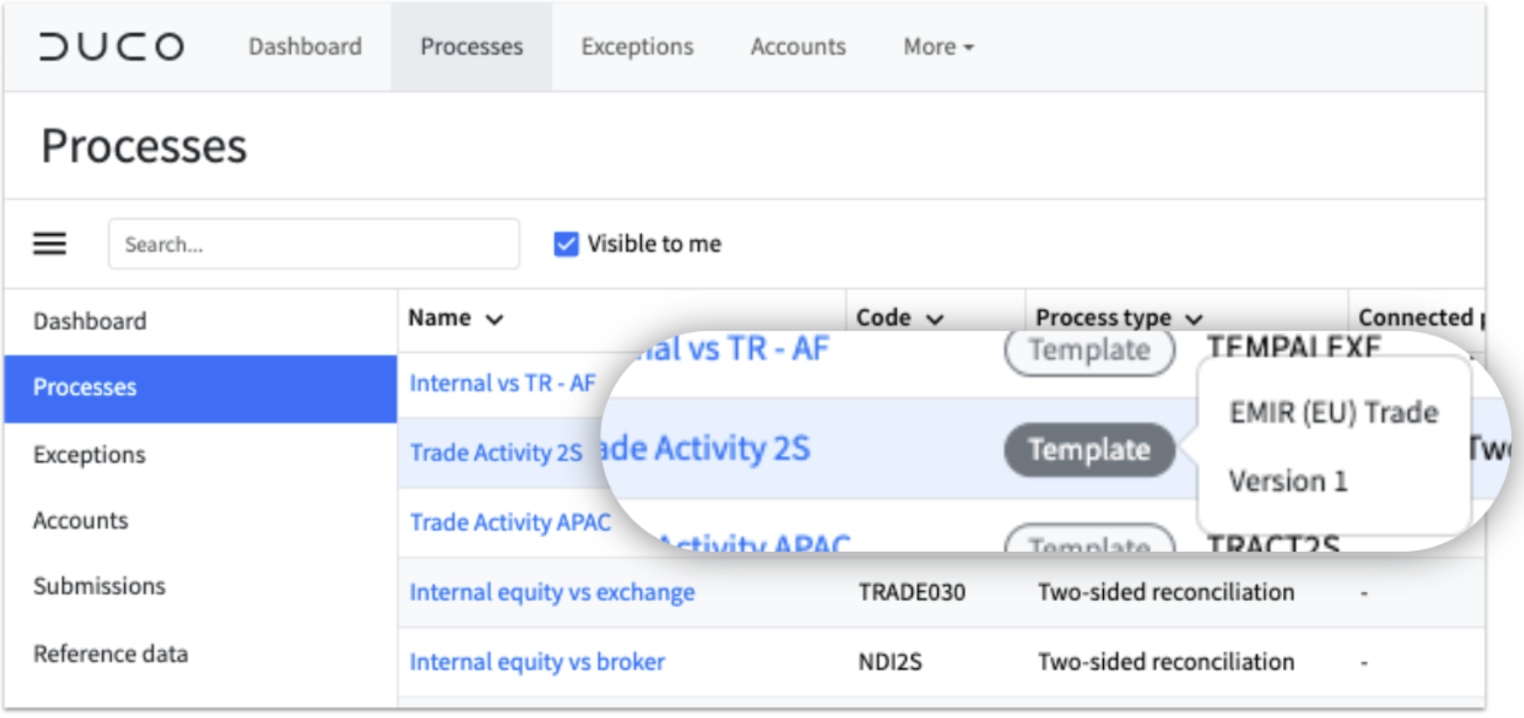The image size is (1524, 718).
Task: Open the Dashboard from the top navigation
Action: (304, 45)
